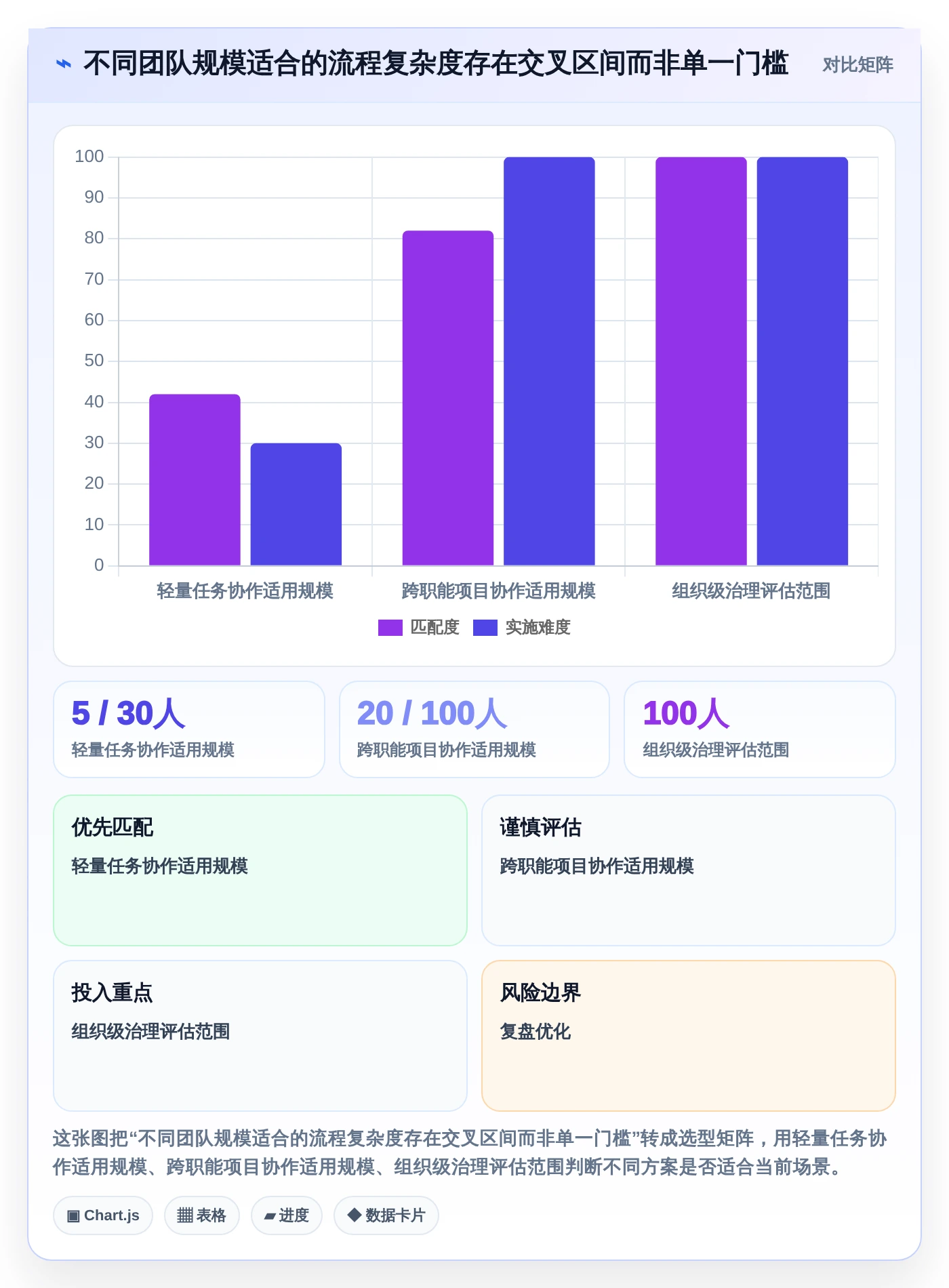Select the 投入重点 matrix card
949x1288 pixels.
pos(260,1036)
